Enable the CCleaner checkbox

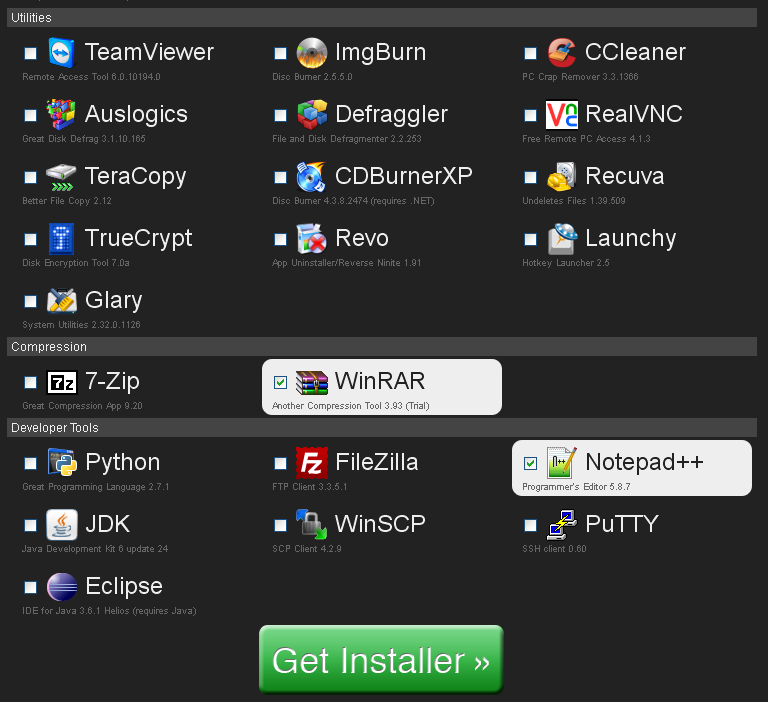530,53
